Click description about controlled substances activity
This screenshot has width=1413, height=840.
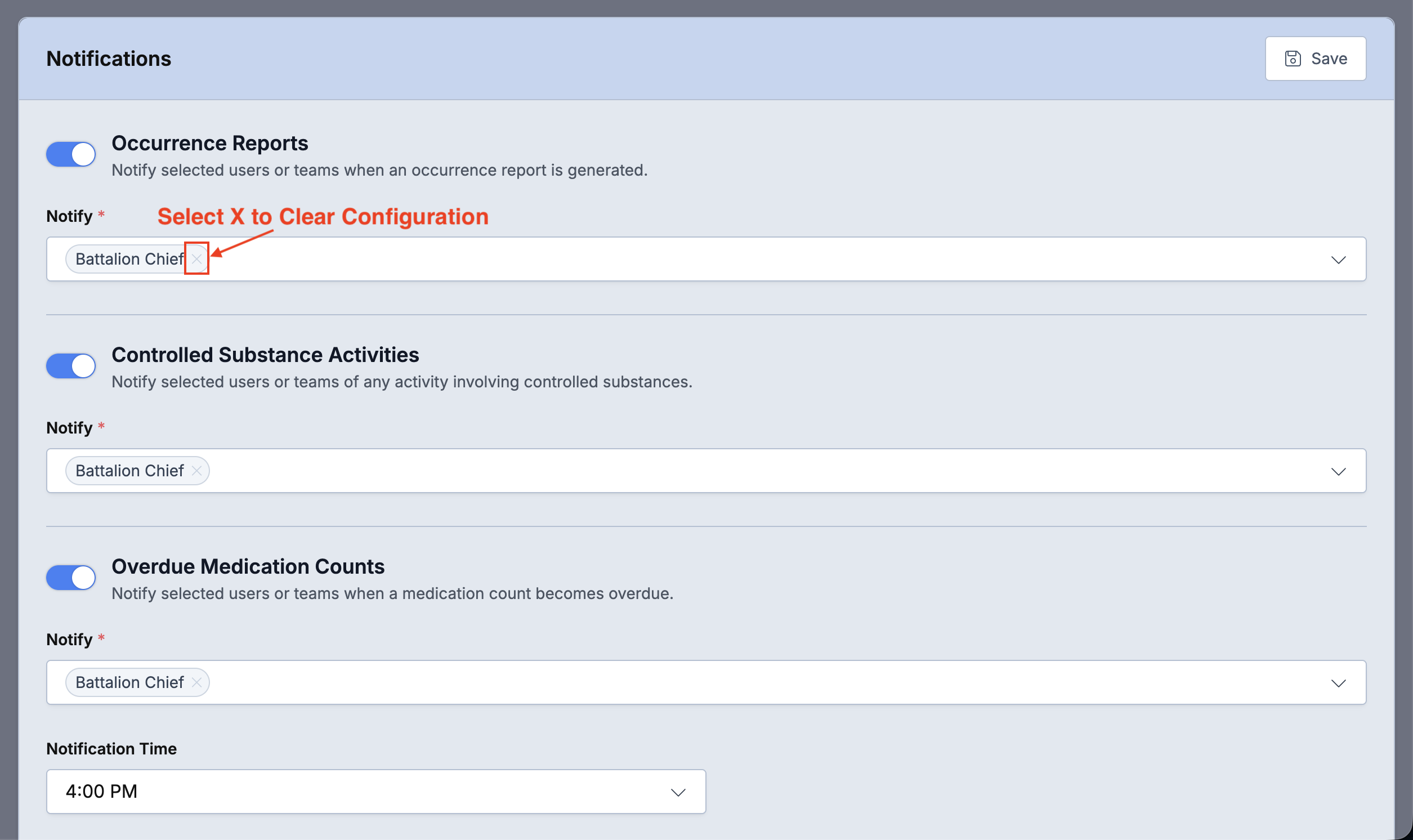point(402,382)
